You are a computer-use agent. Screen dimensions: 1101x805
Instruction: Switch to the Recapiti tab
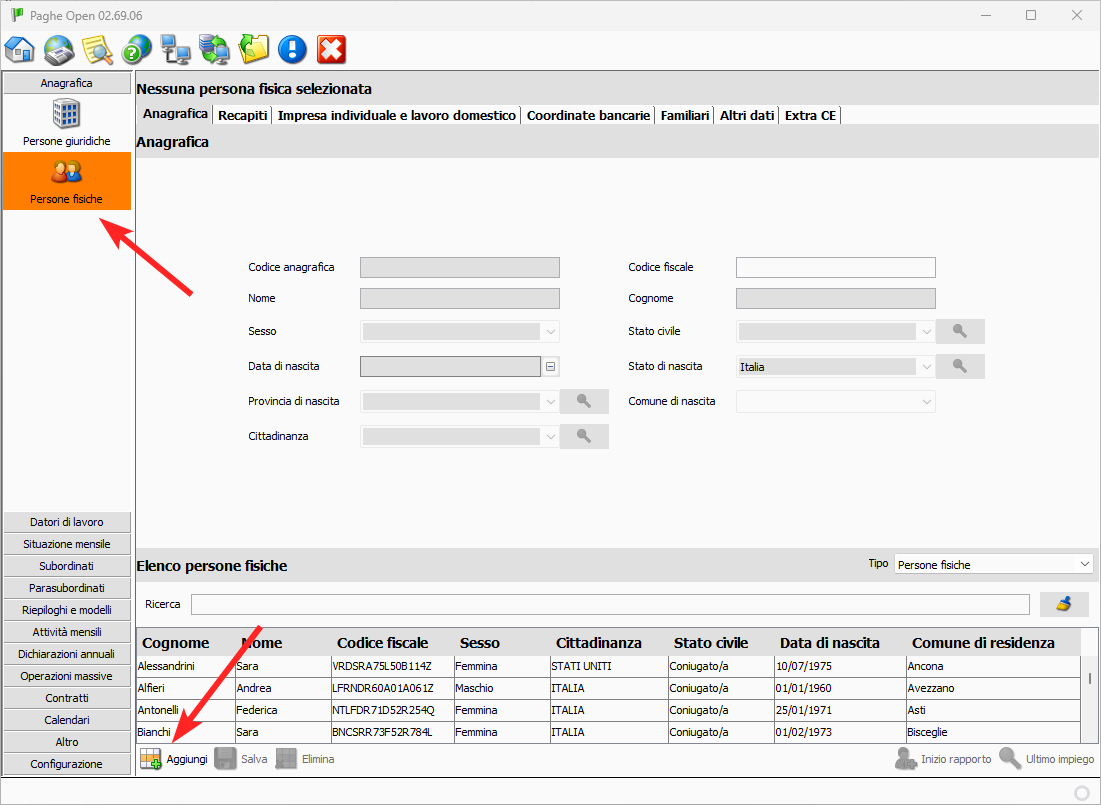243,115
